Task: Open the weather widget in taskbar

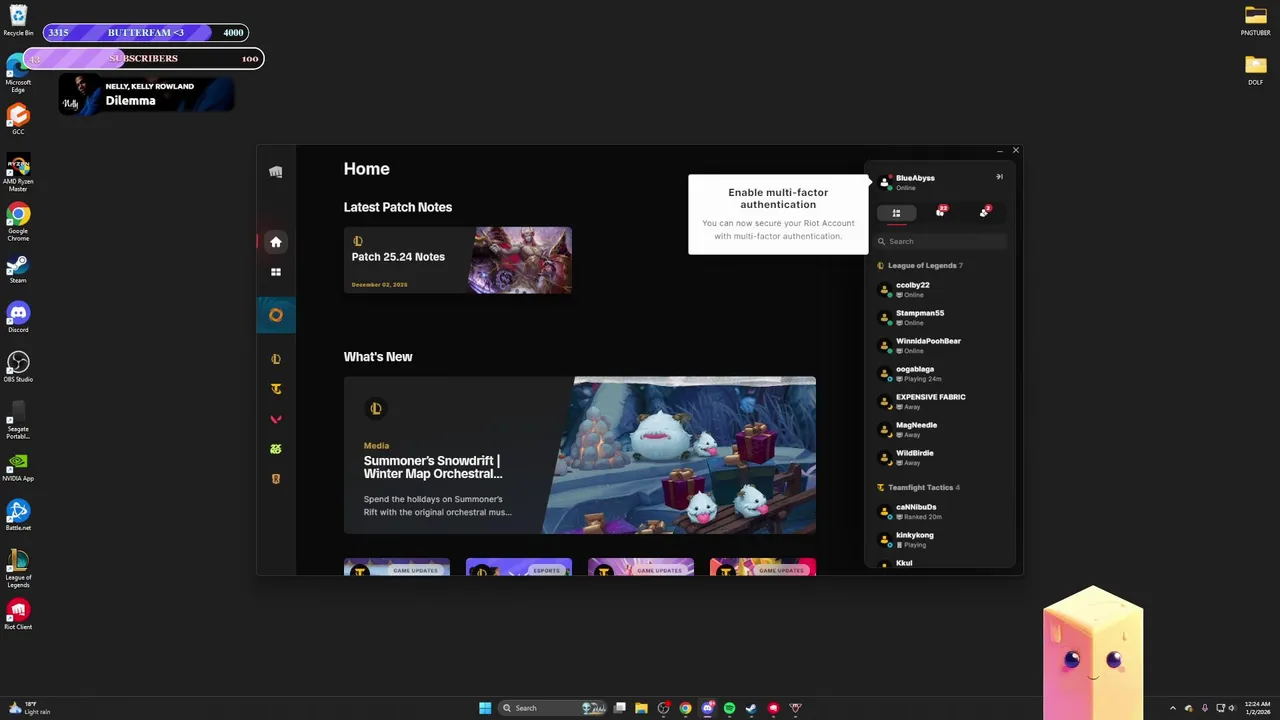Action: point(28,708)
